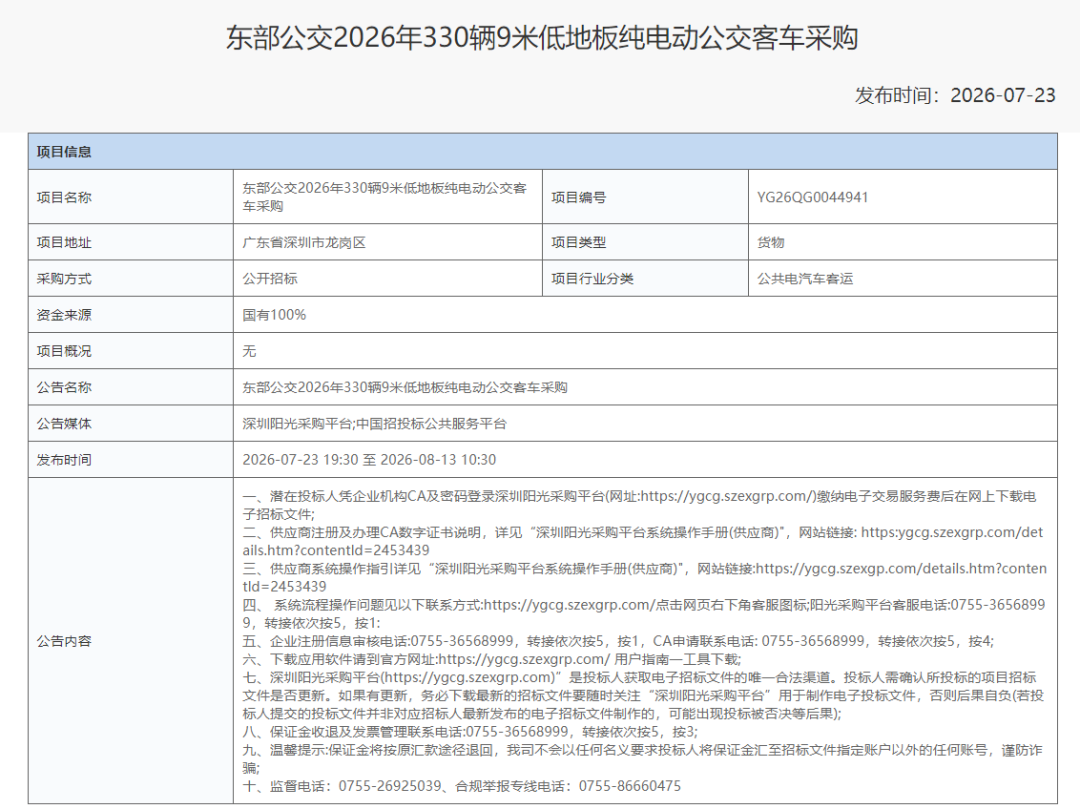This screenshot has height=809, width=1080.
Task: Click the date range 2026-07-23 19:30 至 2026-08-13 10:30
Action: click(x=369, y=459)
